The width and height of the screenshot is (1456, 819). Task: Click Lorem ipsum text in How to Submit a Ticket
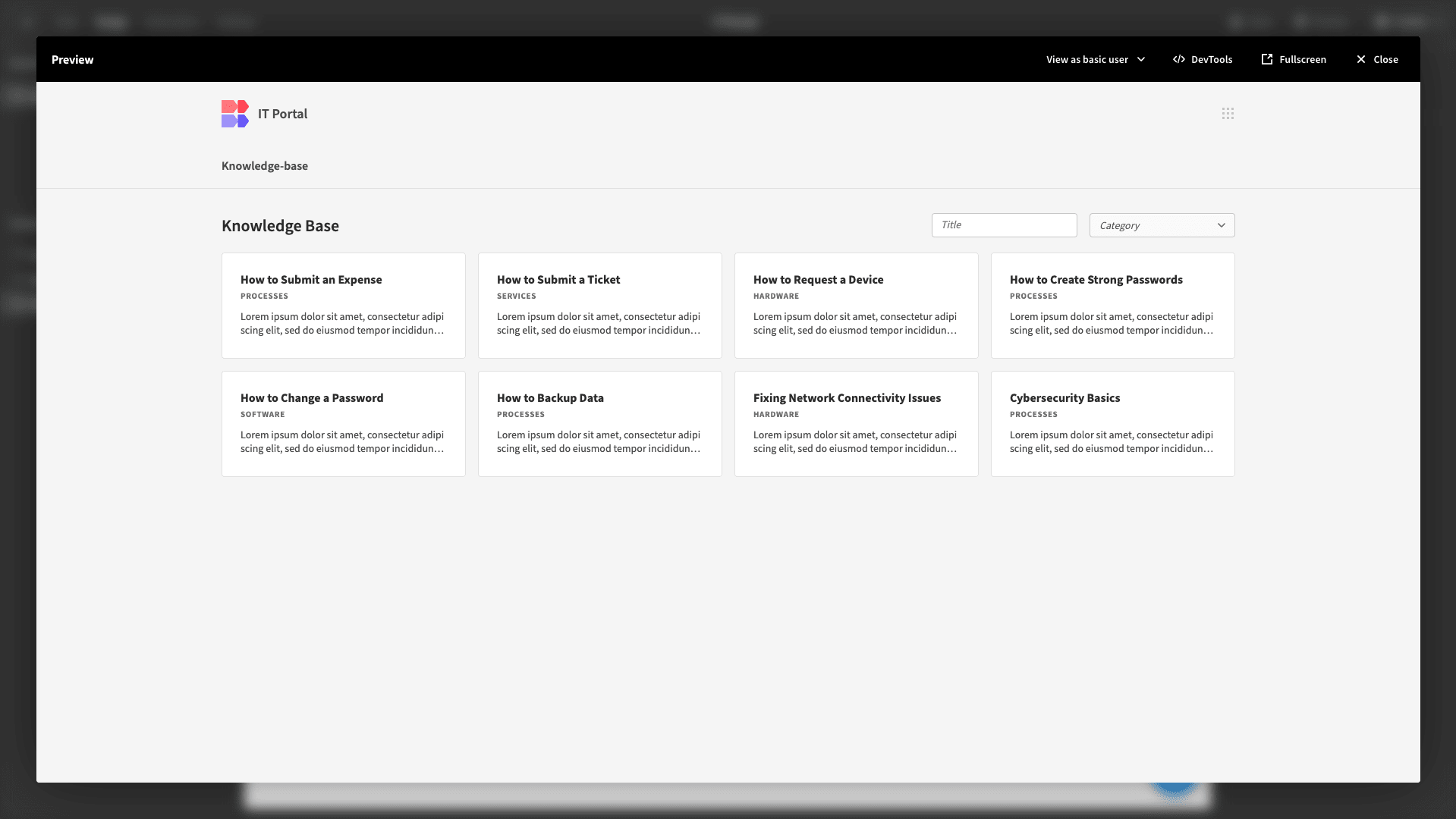599,324
